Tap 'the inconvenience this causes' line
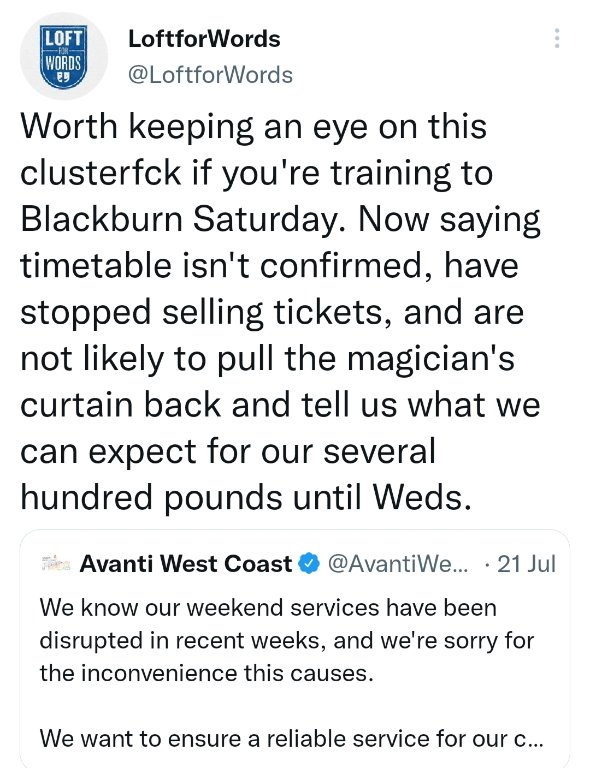590x768 pixels. (207, 673)
